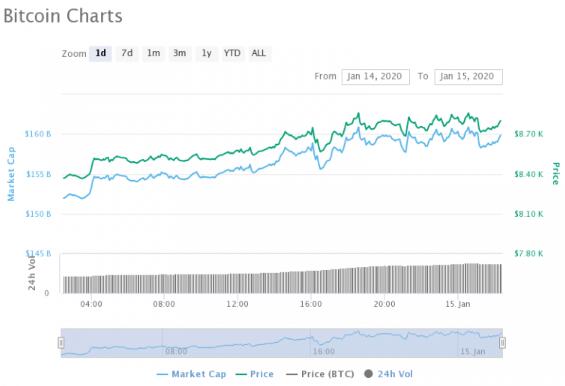Switch zoom to 3m
The image size is (565, 386).
click(180, 53)
